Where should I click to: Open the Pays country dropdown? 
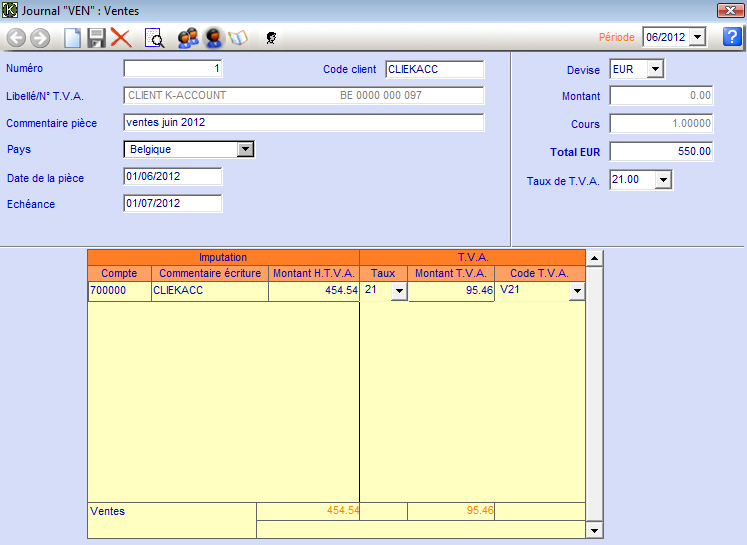[x=245, y=149]
